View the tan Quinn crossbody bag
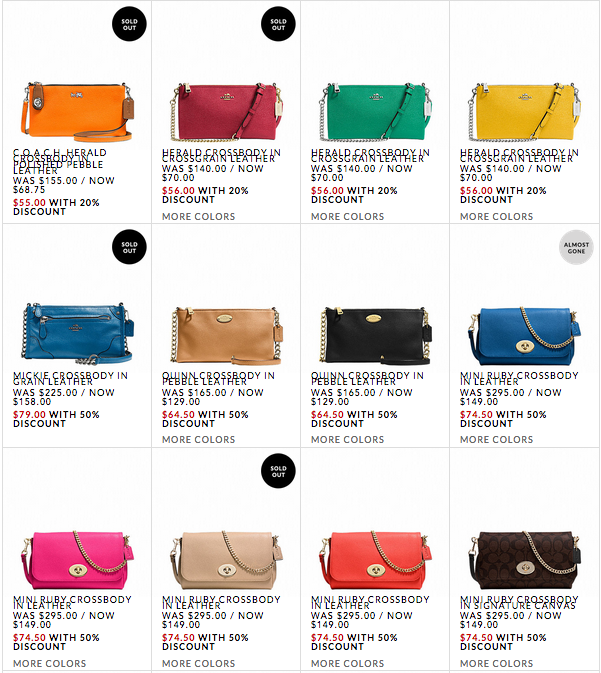The width and height of the screenshot is (601, 673). pos(226,335)
